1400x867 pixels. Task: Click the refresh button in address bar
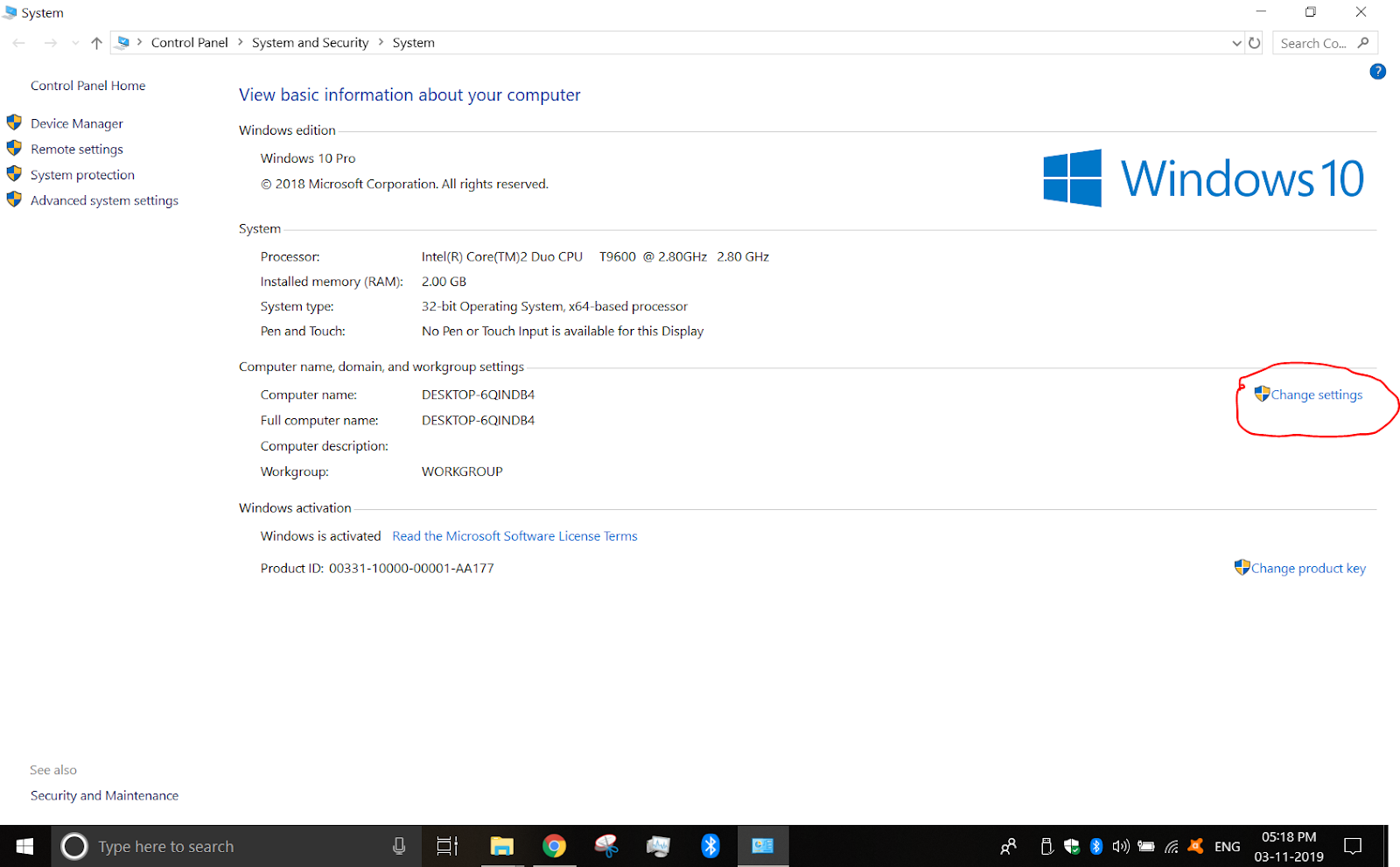click(x=1255, y=43)
